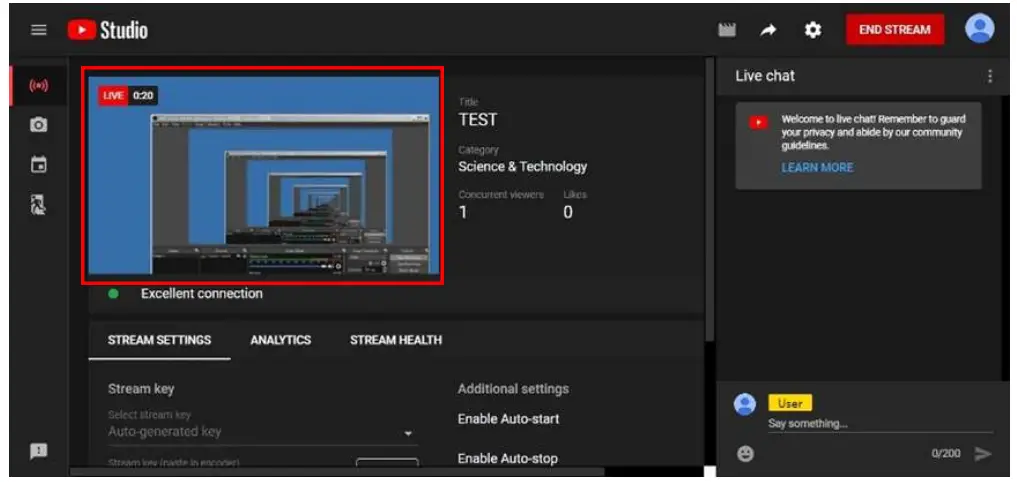Screen dimensions: 1017x482
Task: Open the Stream Health tab
Action: click(x=395, y=340)
